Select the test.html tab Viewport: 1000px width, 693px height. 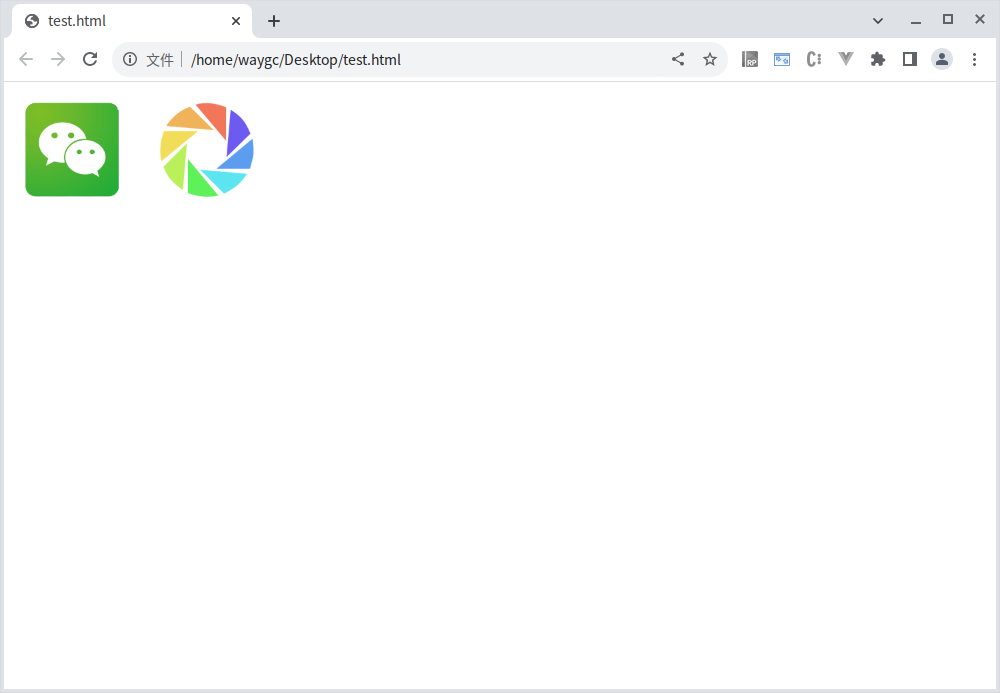coord(132,21)
